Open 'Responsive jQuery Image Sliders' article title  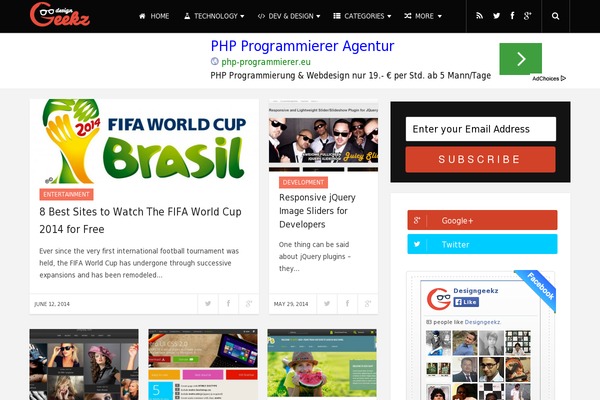(x=317, y=211)
